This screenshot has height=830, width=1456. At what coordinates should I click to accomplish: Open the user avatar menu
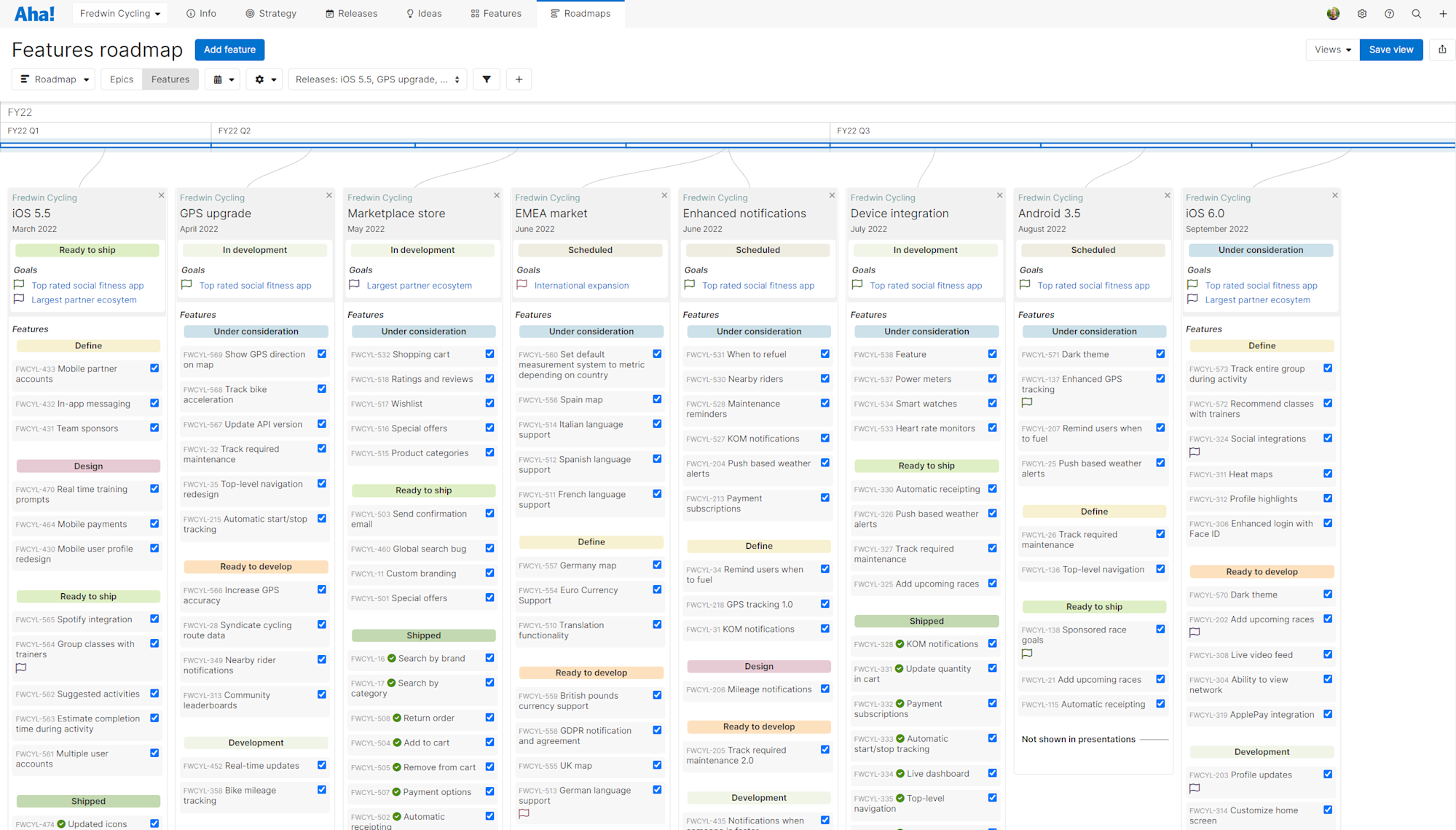[x=1333, y=13]
